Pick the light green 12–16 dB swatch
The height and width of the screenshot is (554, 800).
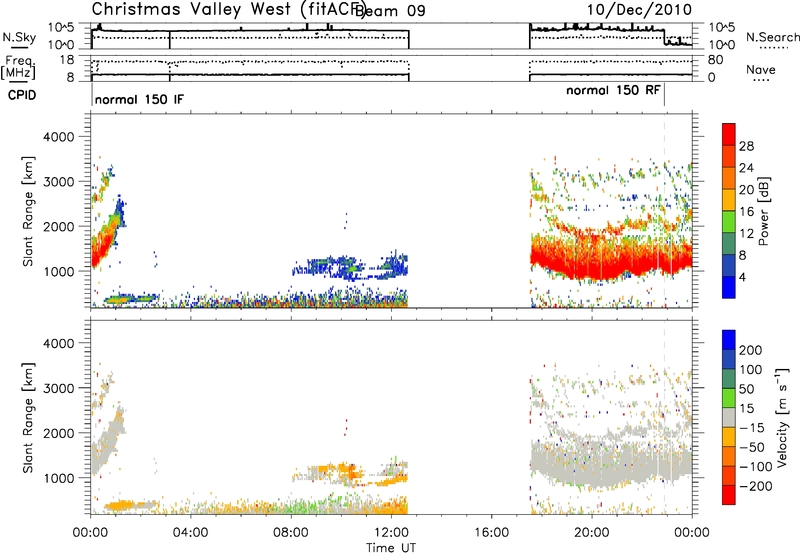click(x=729, y=221)
